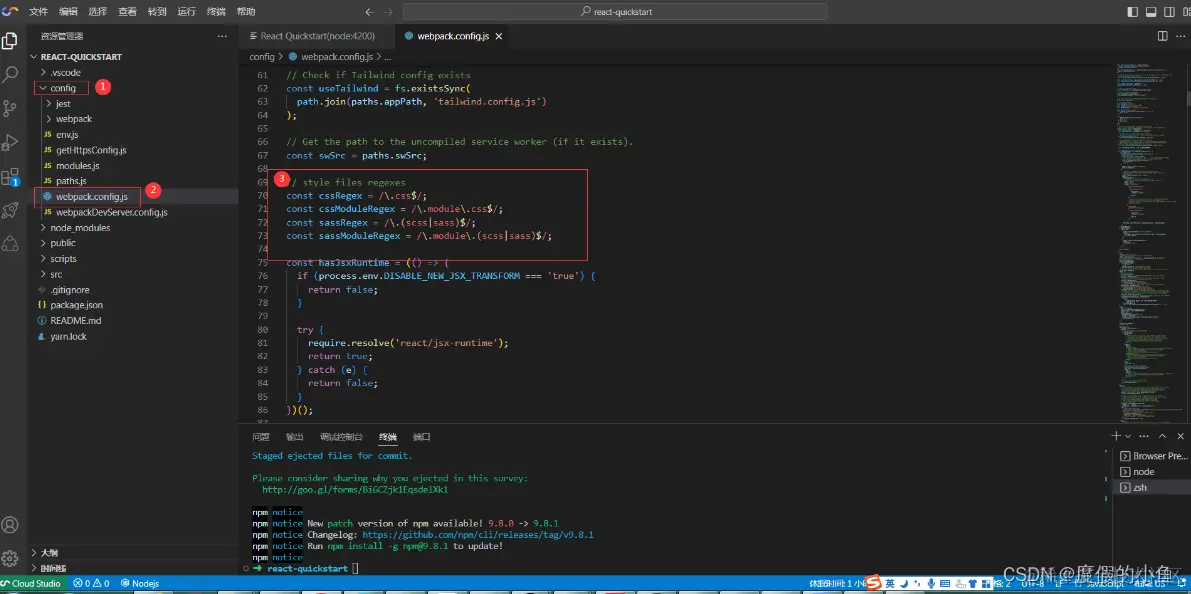Screen dimensions: 1191x594
Task: Open the Manage gear icon
Action: 10,558
